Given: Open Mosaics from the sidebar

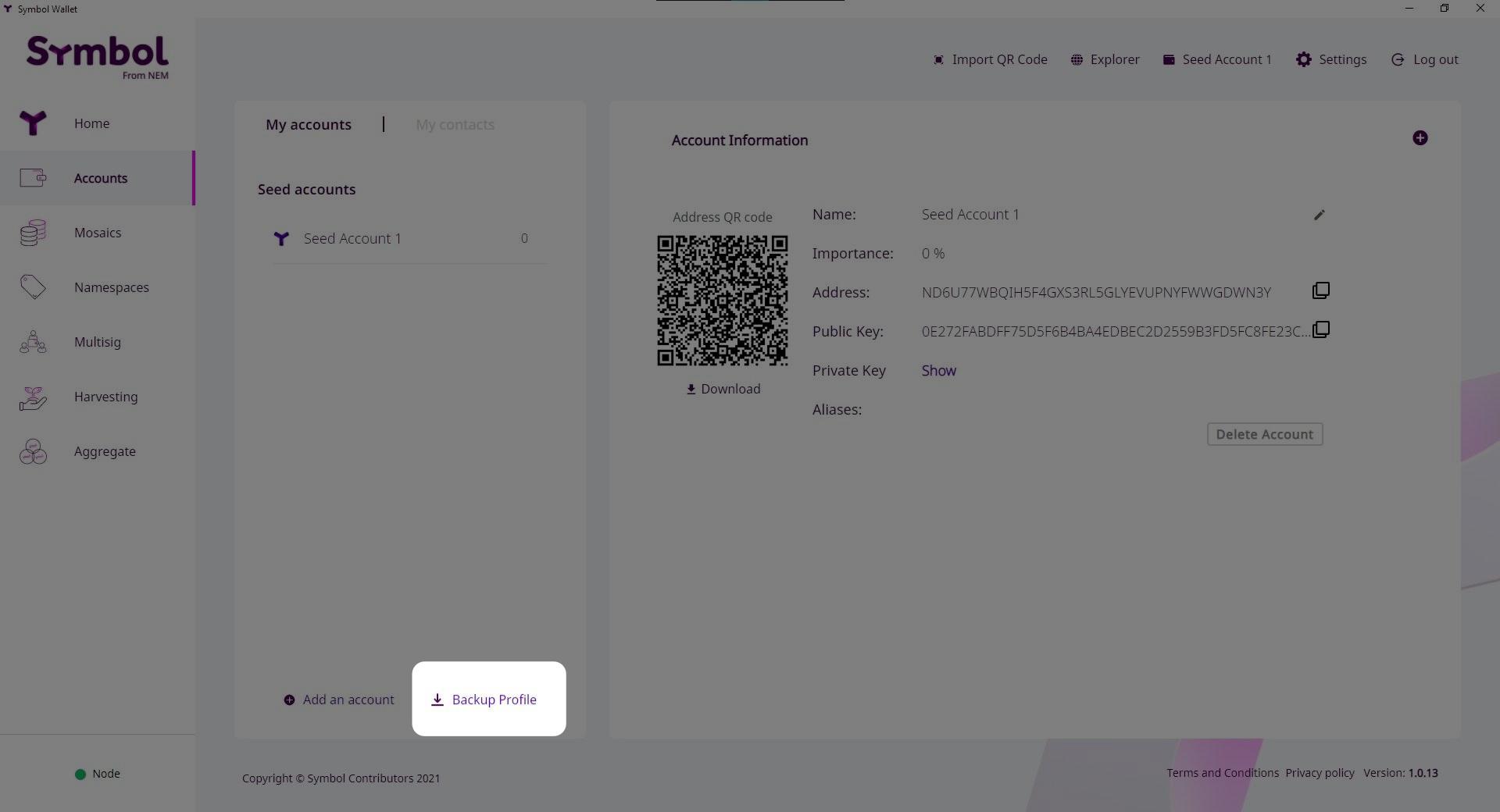Looking at the screenshot, I should click(x=97, y=233).
